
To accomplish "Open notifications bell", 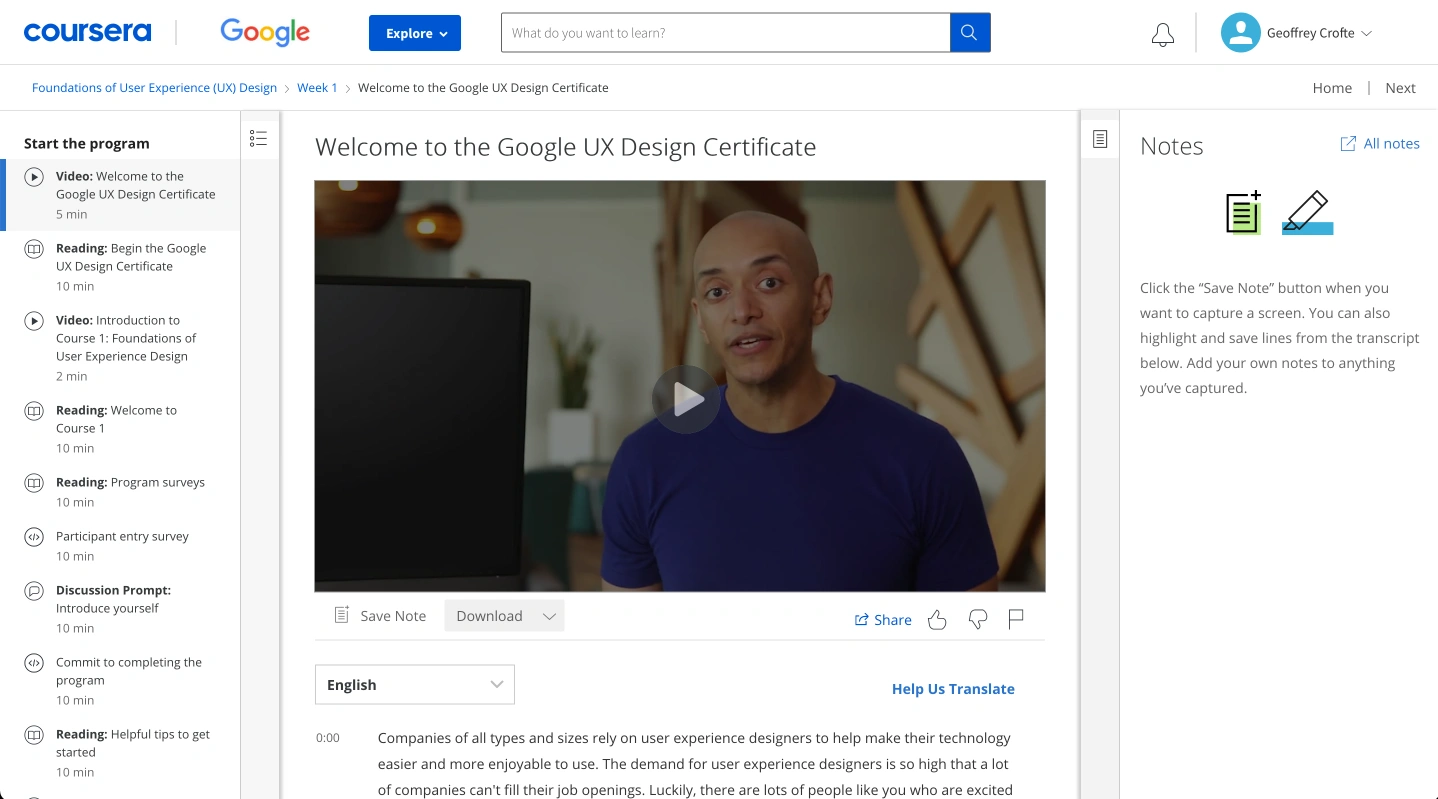I will (x=1162, y=35).
